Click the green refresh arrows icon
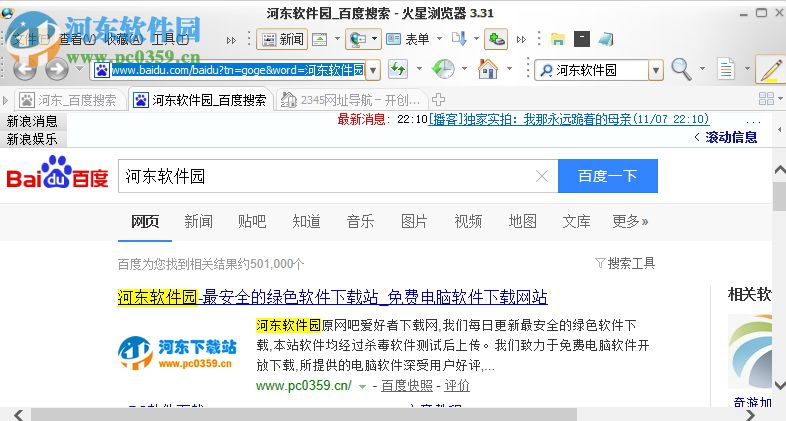 click(398, 69)
